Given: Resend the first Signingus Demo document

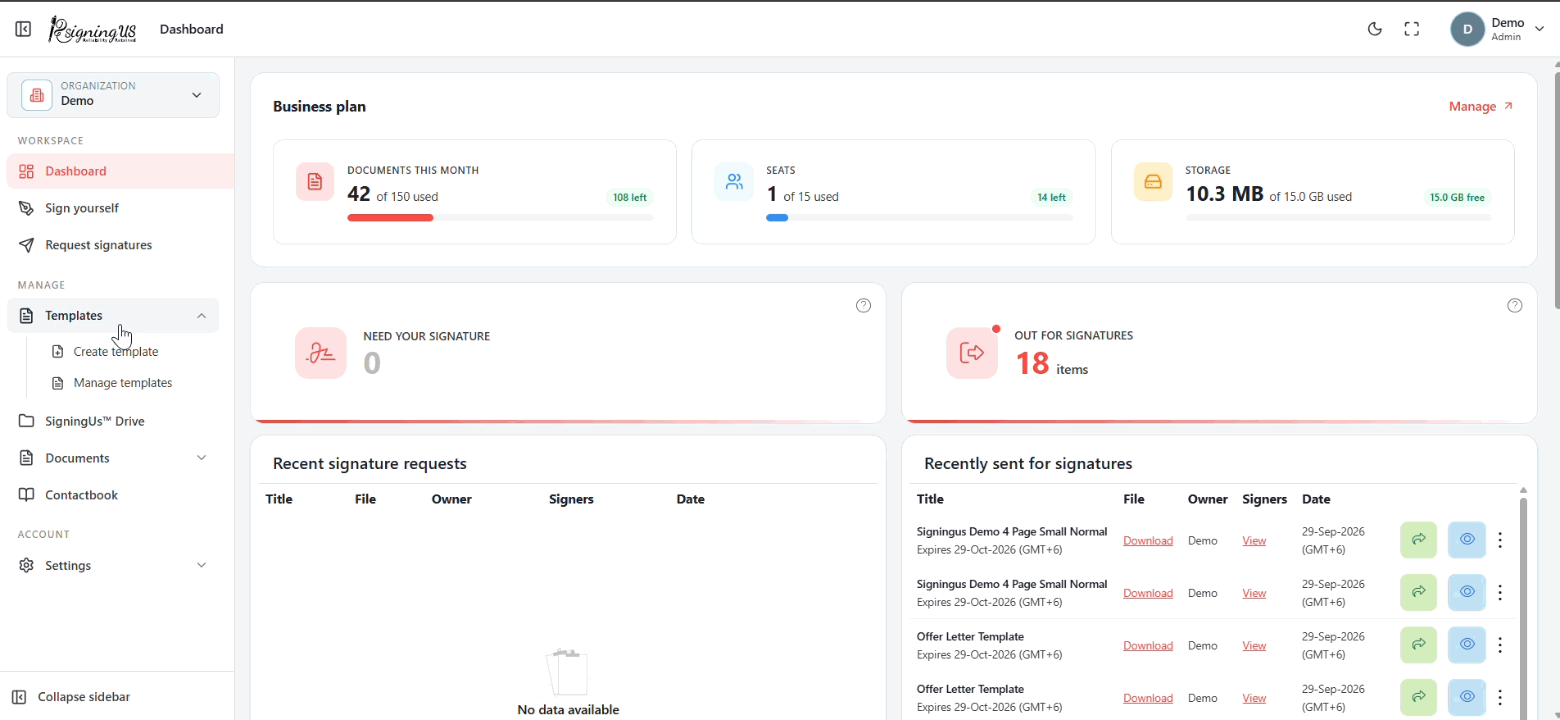Looking at the screenshot, I should pos(1418,540).
